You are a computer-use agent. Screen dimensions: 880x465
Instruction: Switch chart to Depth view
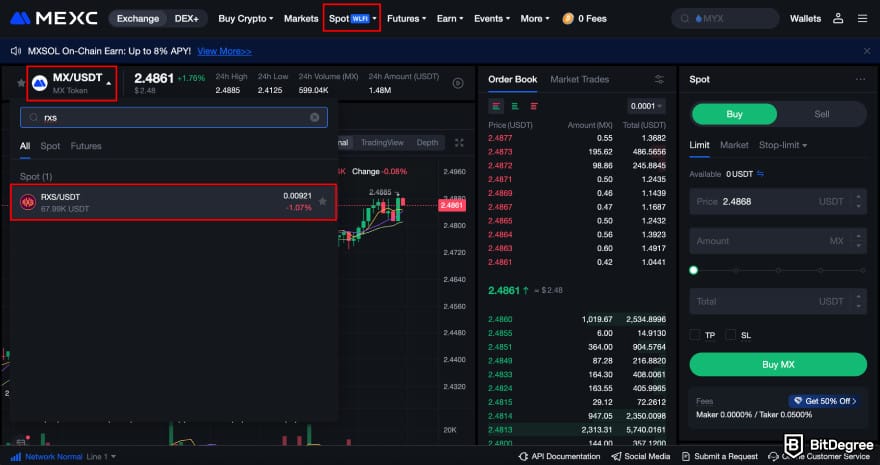coord(427,142)
